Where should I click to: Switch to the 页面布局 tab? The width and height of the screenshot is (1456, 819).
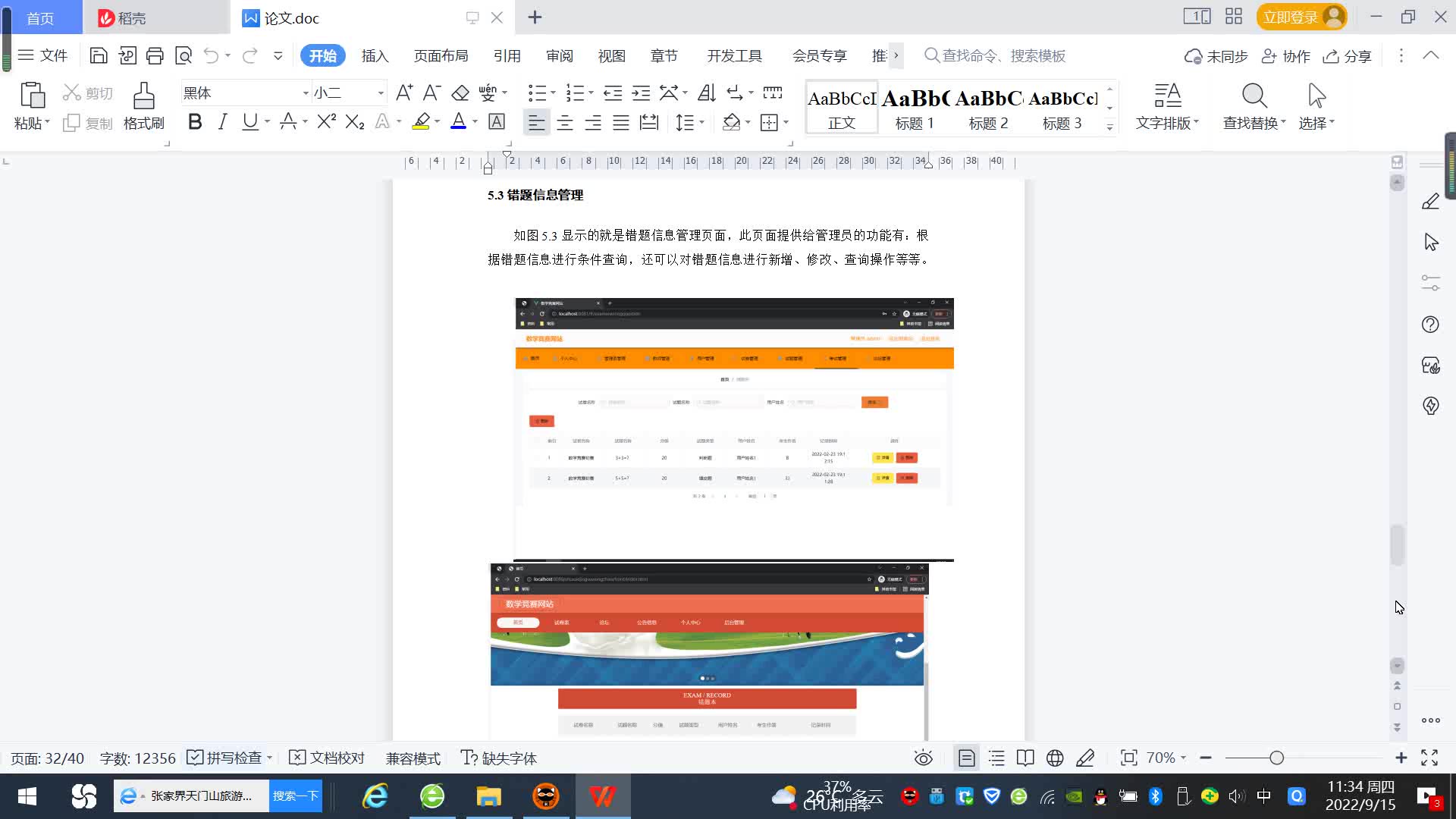point(441,56)
